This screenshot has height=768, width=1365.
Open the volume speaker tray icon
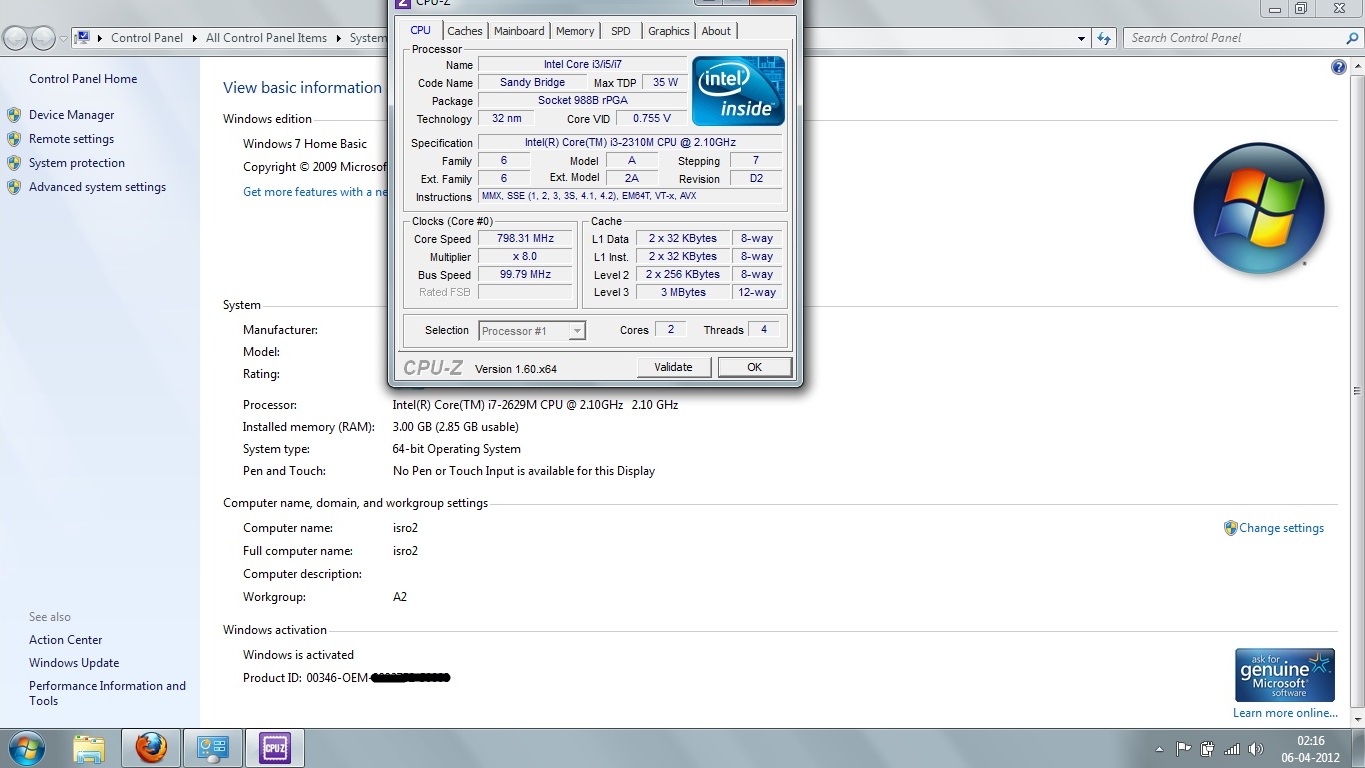coord(1256,748)
